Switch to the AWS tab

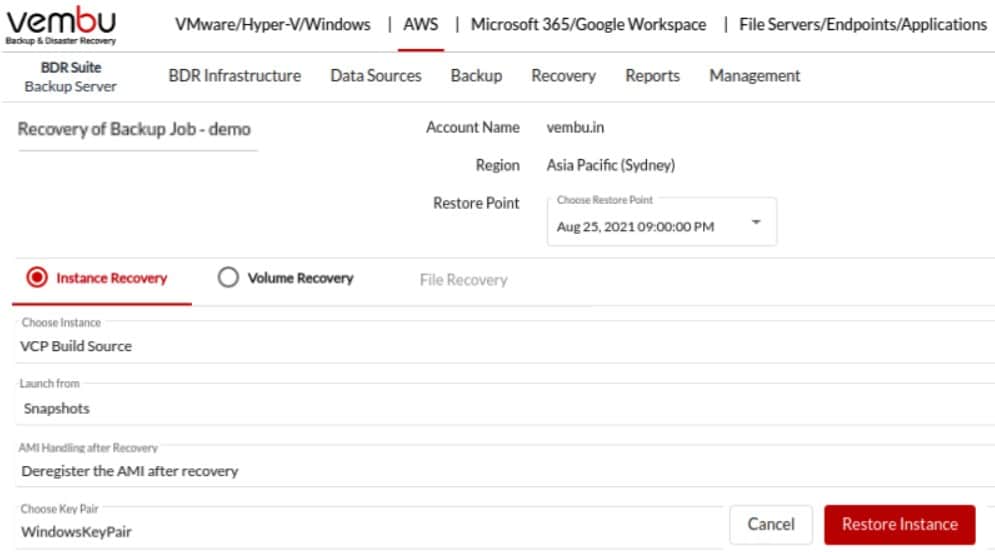coord(421,25)
